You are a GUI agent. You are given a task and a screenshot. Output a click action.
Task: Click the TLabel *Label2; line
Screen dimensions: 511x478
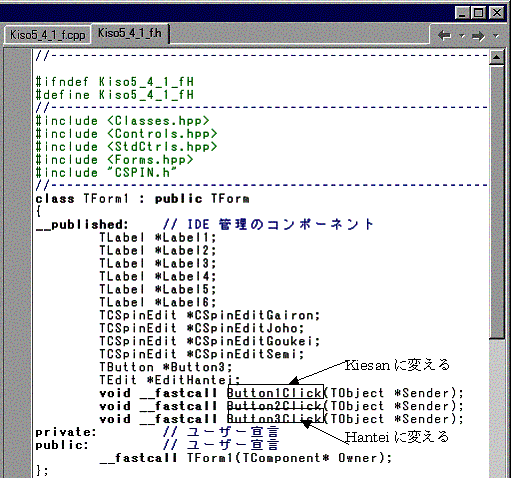[158, 251]
